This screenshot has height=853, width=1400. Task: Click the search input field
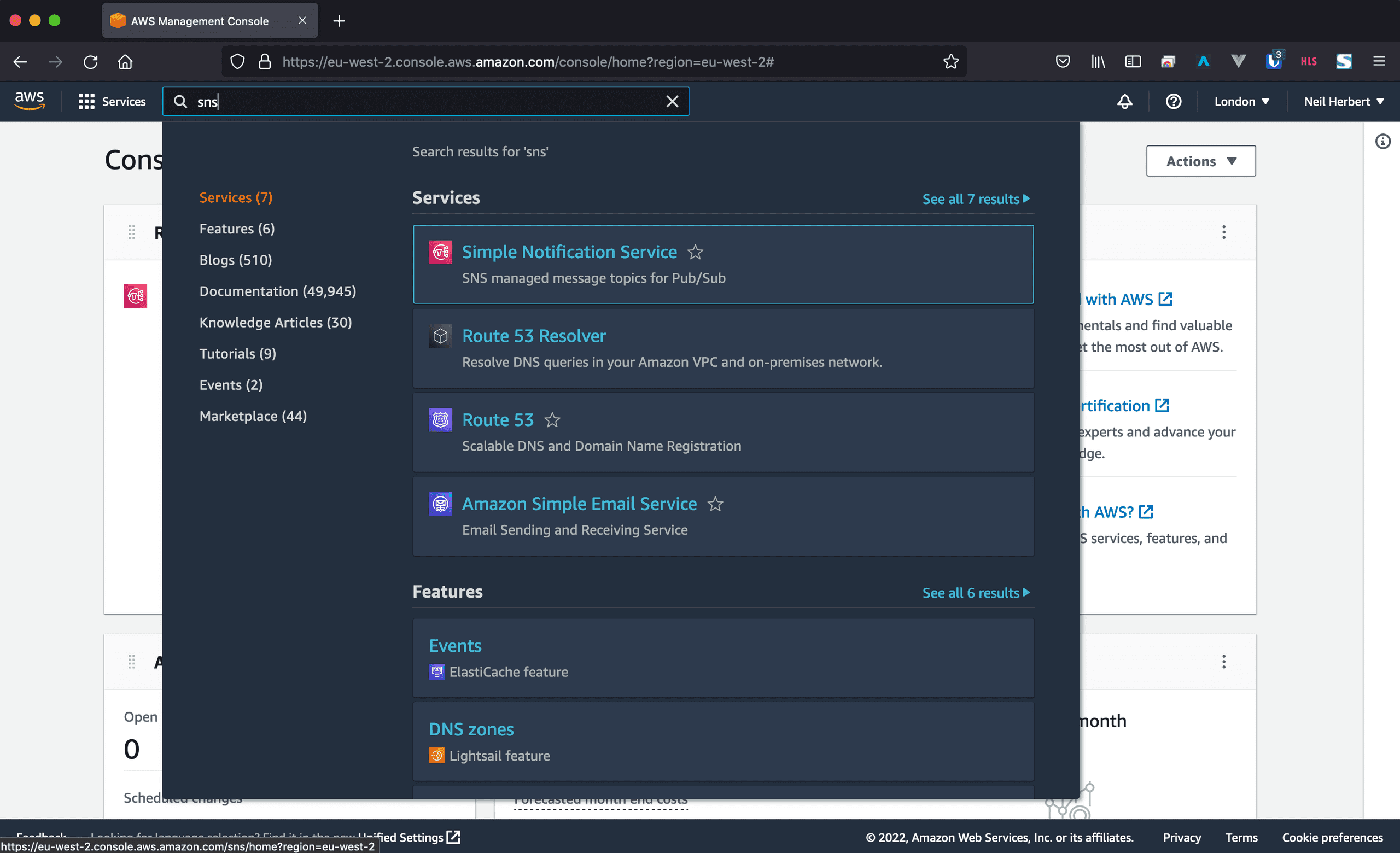(426, 101)
